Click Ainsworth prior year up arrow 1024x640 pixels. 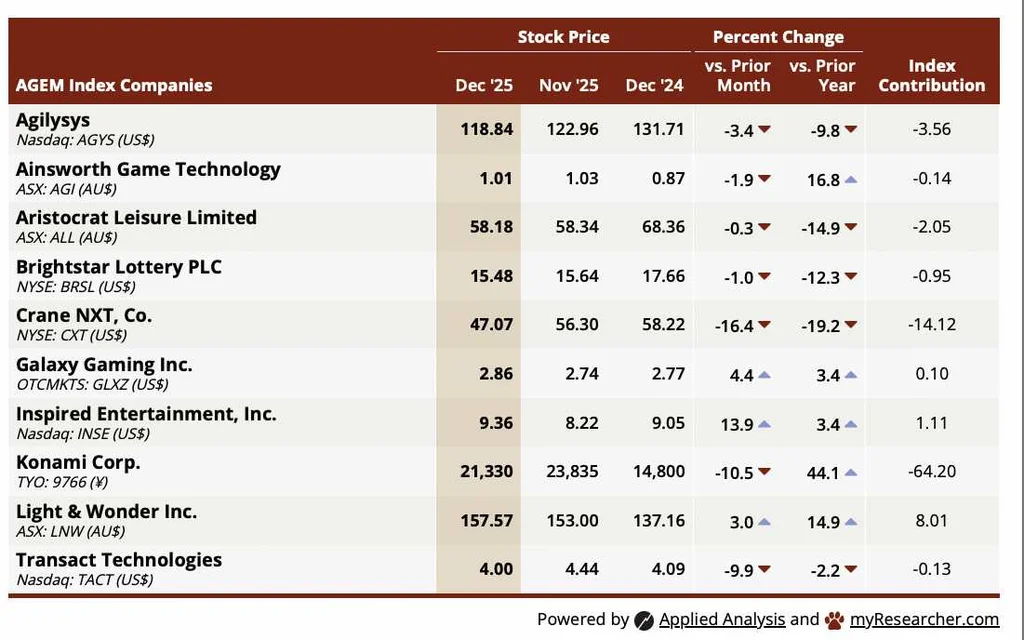[851, 179]
